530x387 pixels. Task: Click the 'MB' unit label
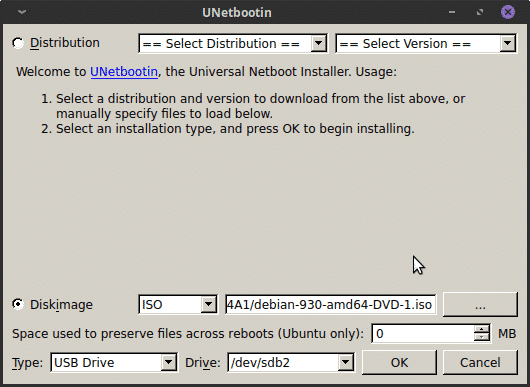coord(507,334)
